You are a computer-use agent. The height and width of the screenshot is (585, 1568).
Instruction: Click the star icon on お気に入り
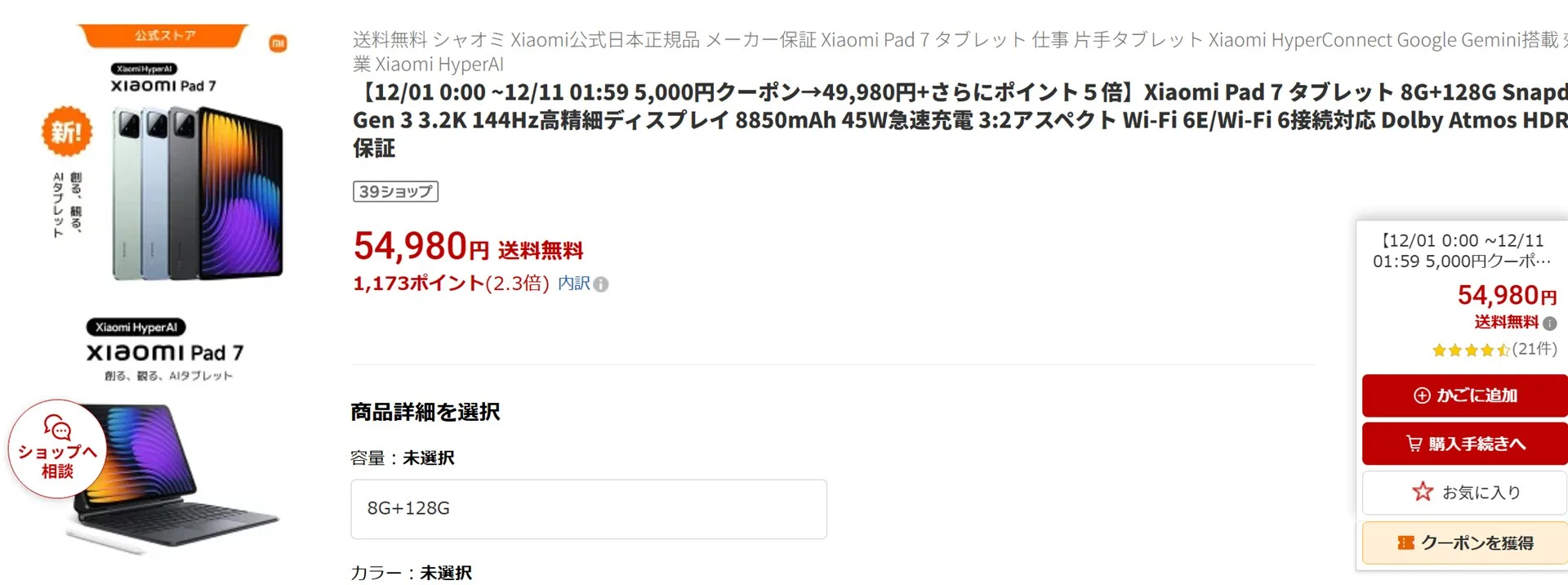1423,492
